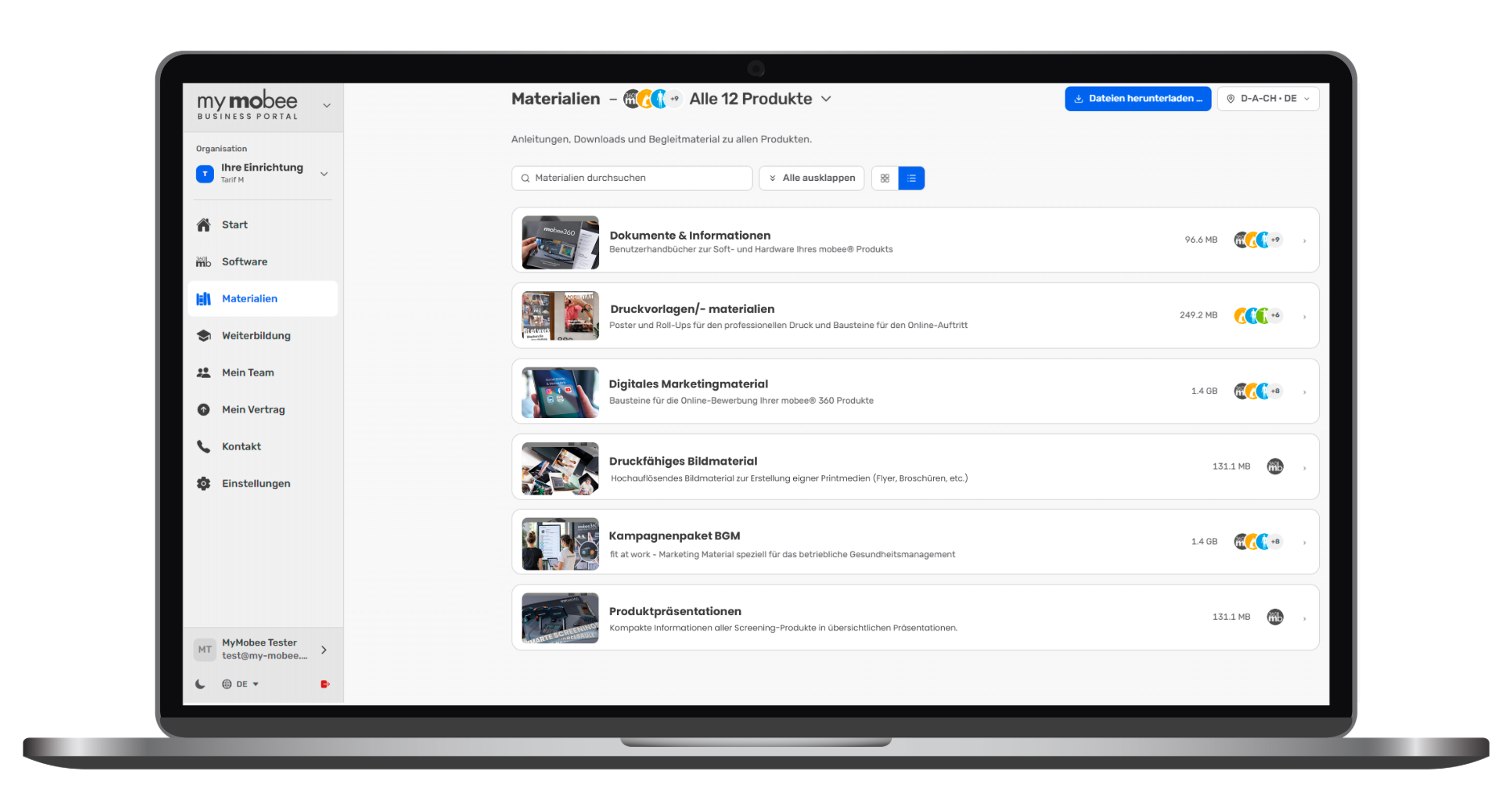
Task: Click the Kontakt phone icon
Action: [x=203, y=446]
